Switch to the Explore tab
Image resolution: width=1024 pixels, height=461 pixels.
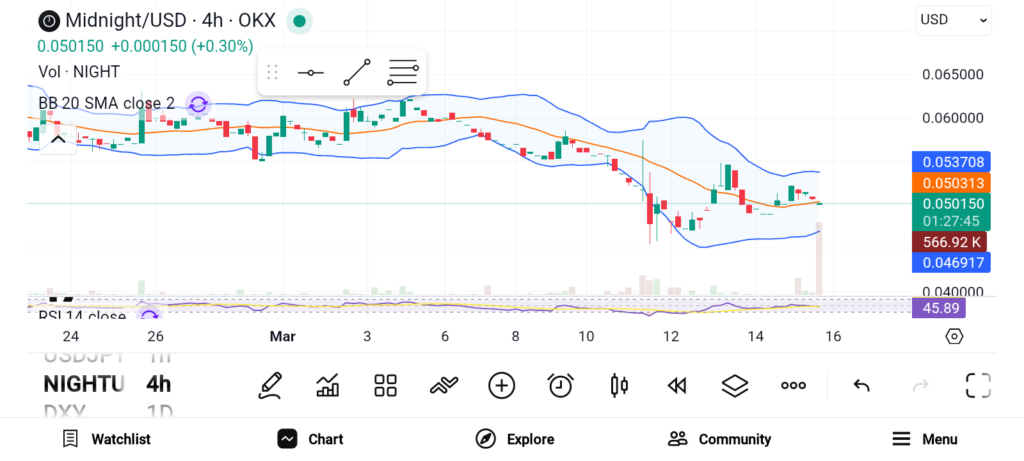[x=514, y=439]
